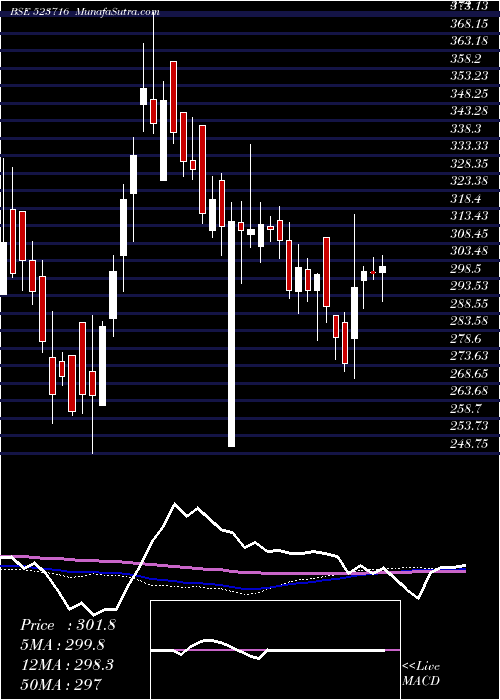Select the 253.73 price axis label
Screen dimensions: 500x700
click(469, 426)
